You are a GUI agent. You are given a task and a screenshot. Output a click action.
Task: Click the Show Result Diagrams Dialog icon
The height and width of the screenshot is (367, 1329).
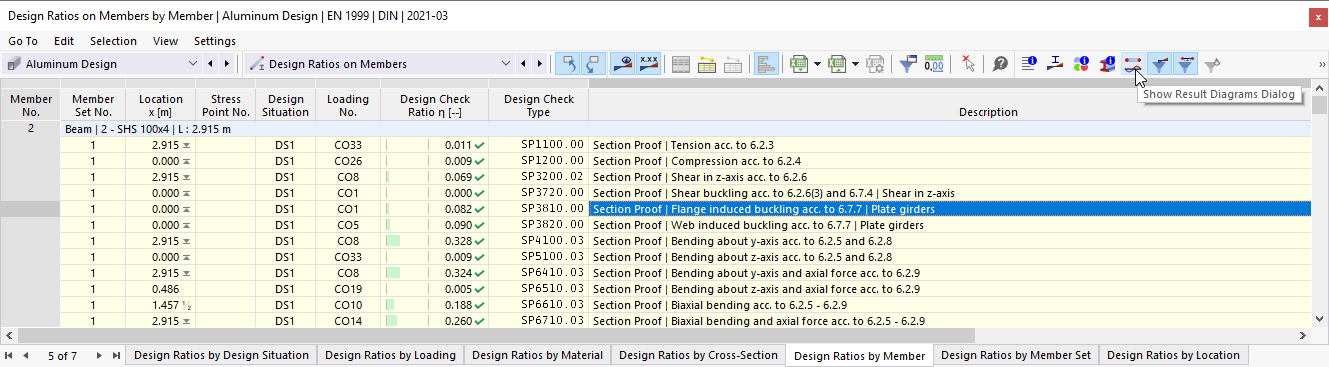(1133, 64)
